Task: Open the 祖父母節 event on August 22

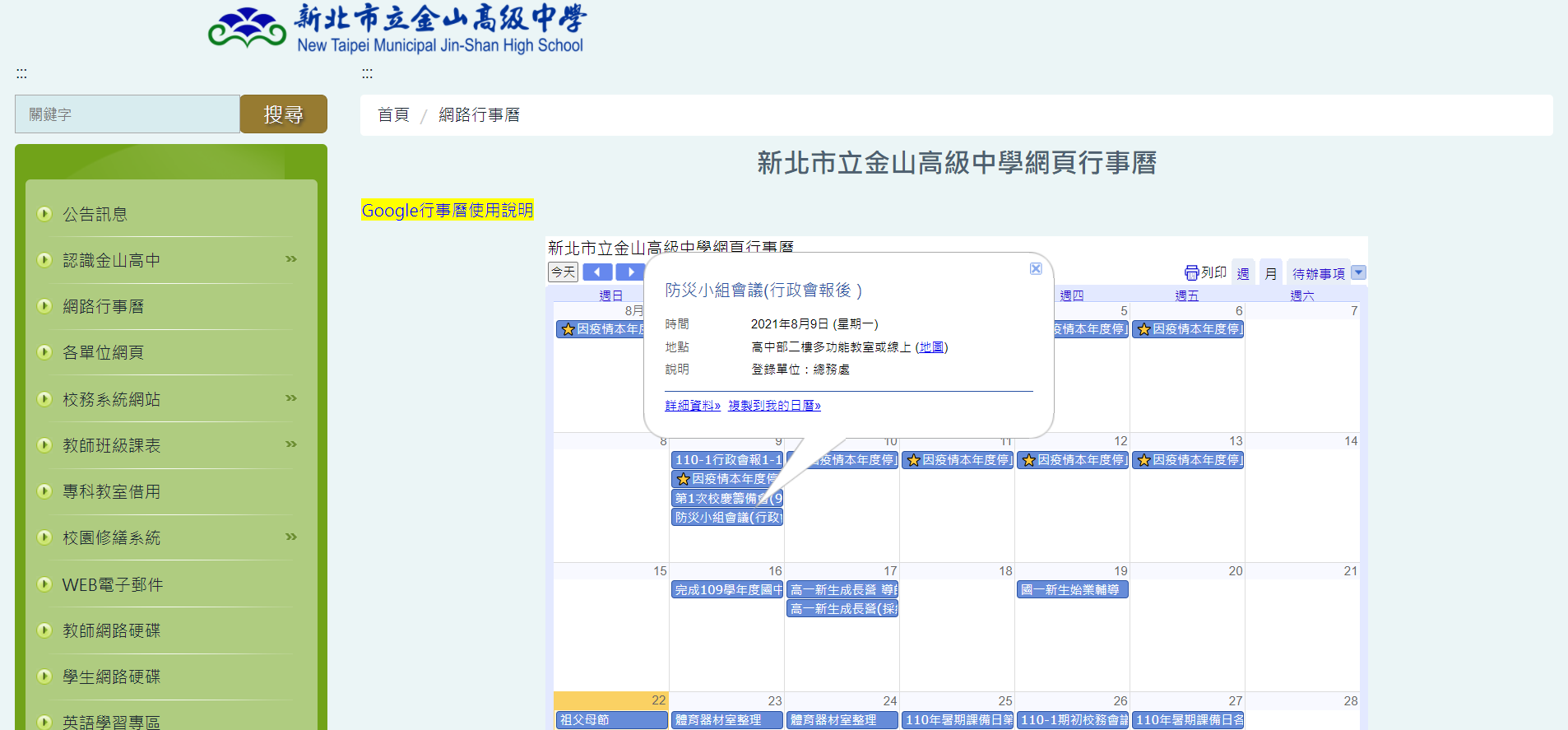Action: click(x=612, y=719)
